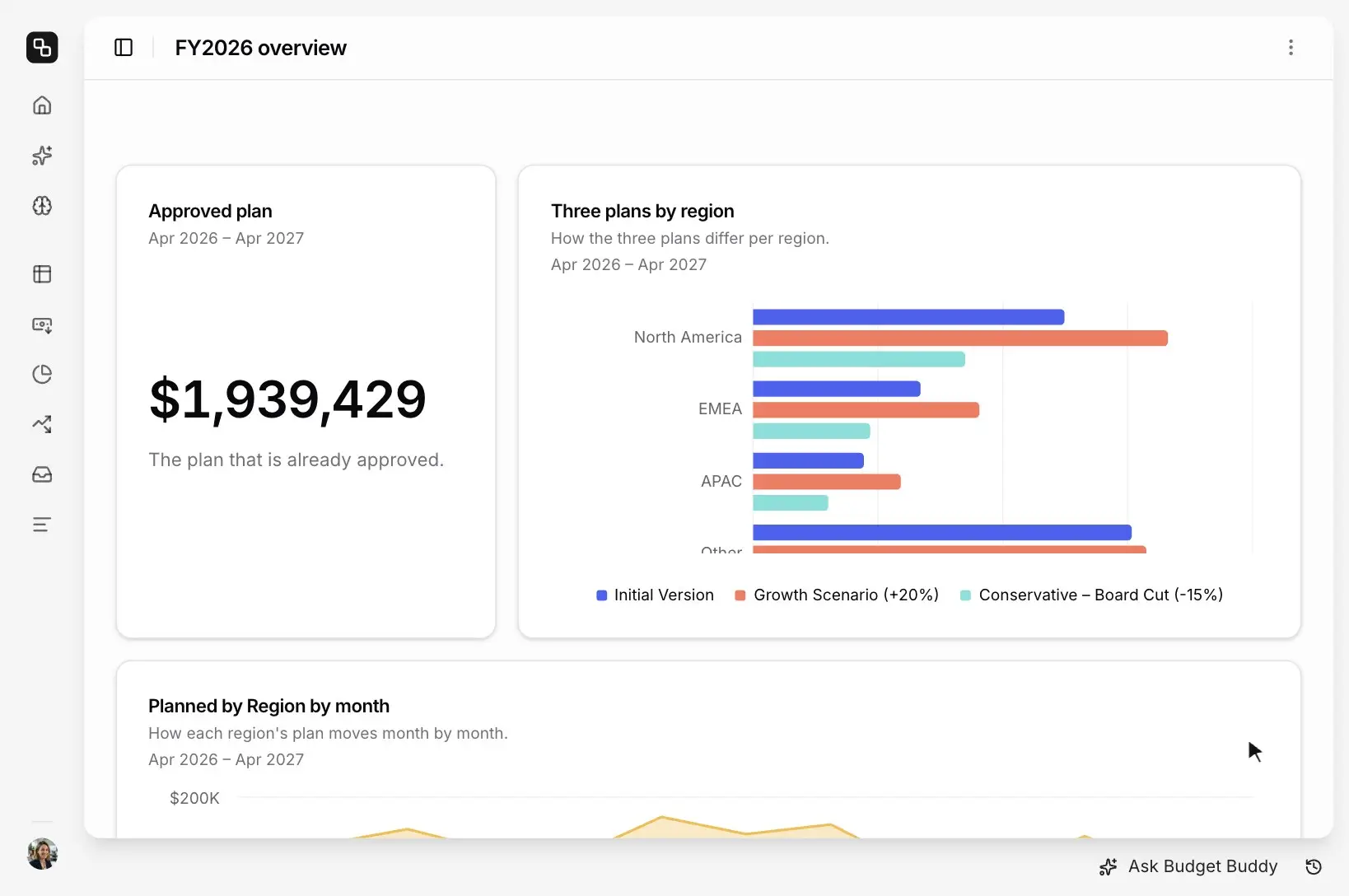Screen dimensions: 1349x896
Task: Toggle the sidebar panel icon
Action: pyautogui.click(x=124, y=48)
